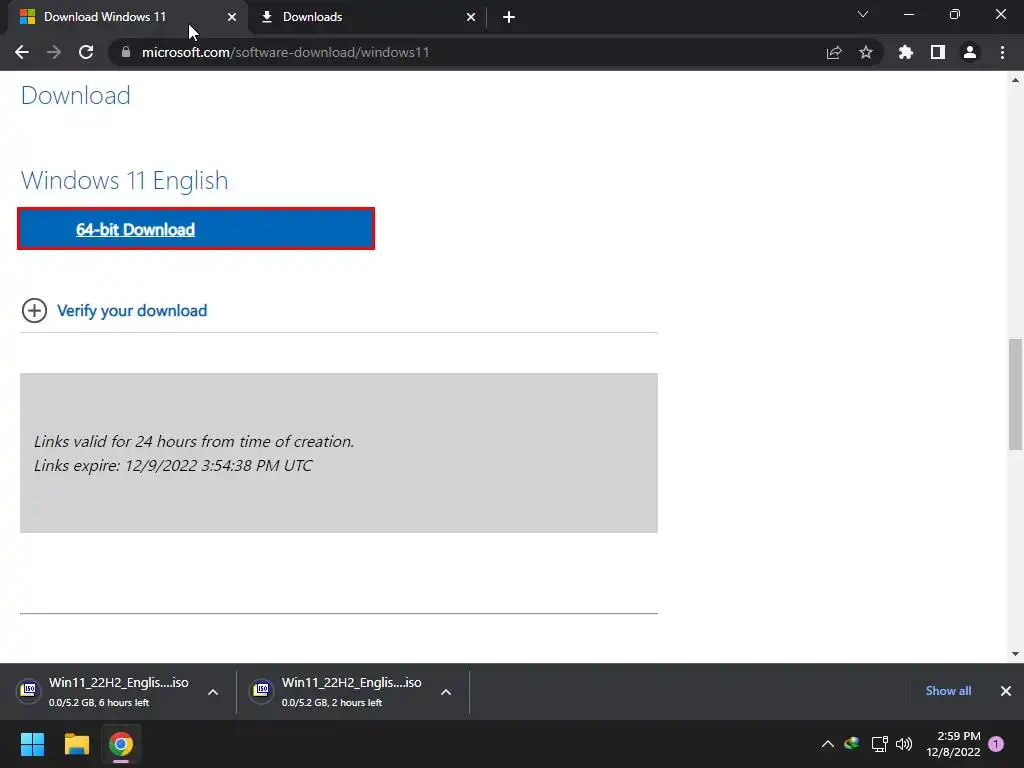This screenshot has width=1024, height=768.
Task: Open the Chrome three-dot menu
Action: pyautogui.click(x=1002, y=52)
